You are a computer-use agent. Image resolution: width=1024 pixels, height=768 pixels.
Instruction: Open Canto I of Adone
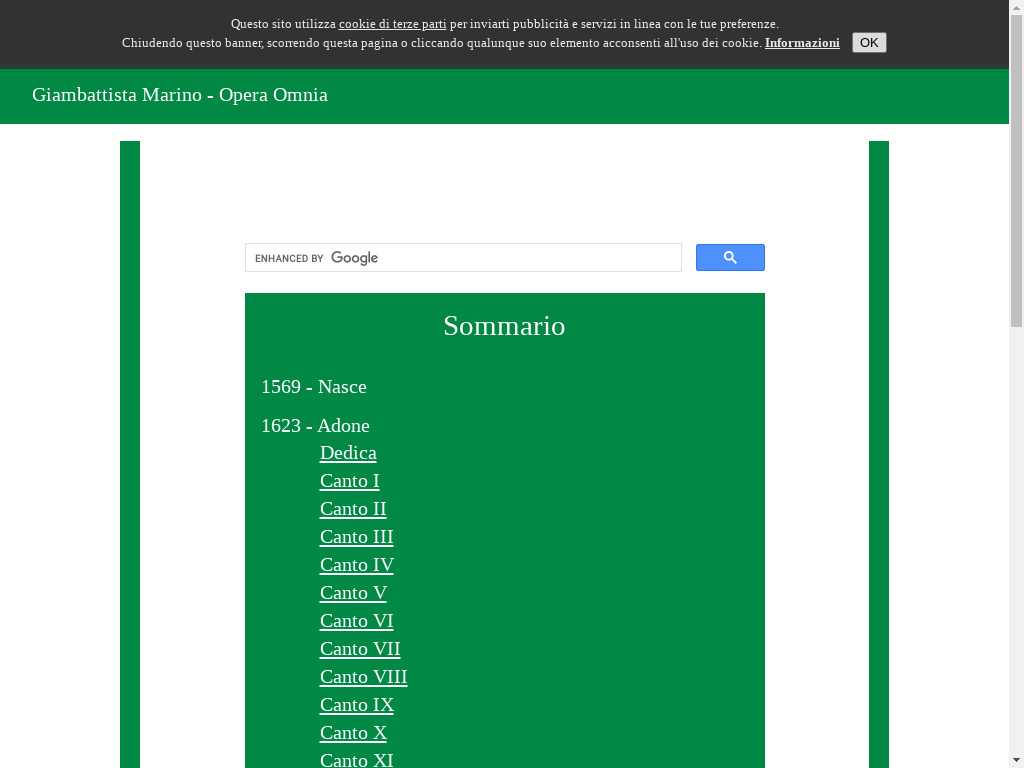tap(349, 481)
